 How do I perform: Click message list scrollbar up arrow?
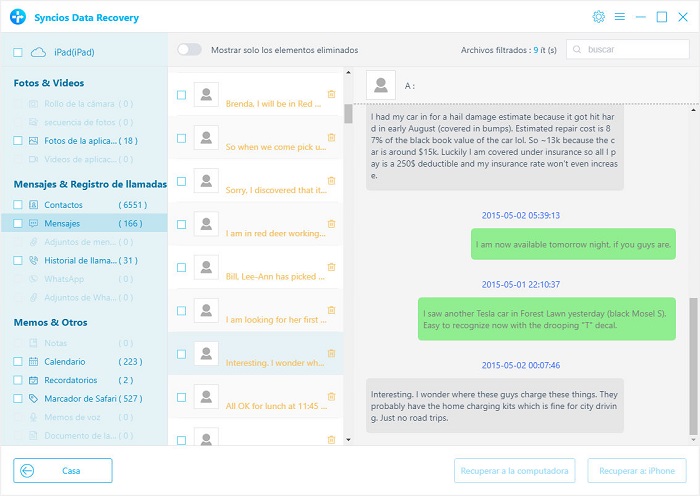pos(348,72)
